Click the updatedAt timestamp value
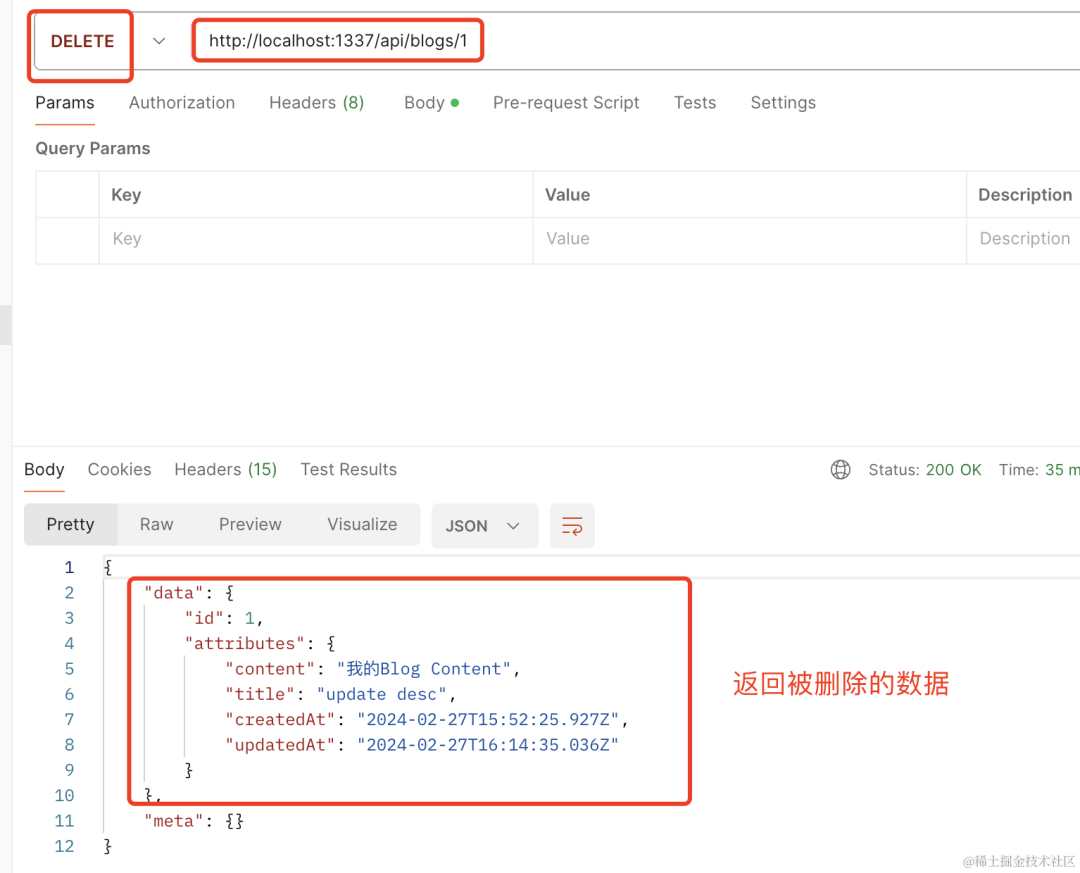This screenshot has width=1080, height=873. coord(488,745)
